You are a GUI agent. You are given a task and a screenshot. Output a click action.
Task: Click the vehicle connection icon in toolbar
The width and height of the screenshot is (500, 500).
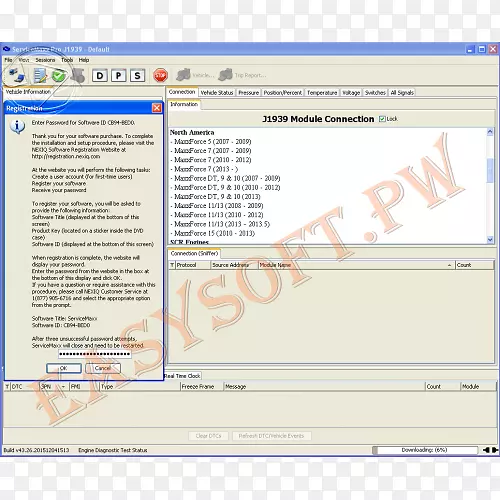(16, 75)
